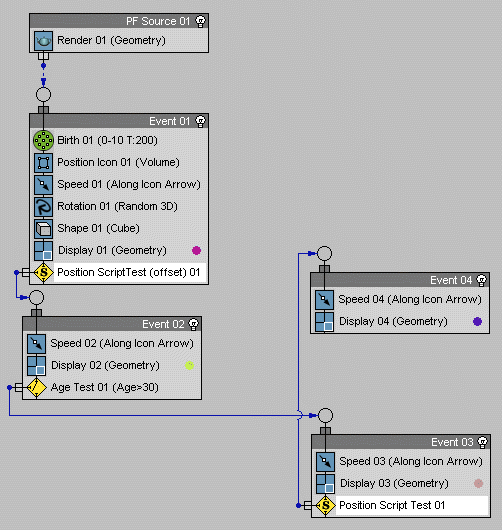Toggle the Event 03 lightbulb
This screenshot has width=502, height=530.
[x=482, y=442]
